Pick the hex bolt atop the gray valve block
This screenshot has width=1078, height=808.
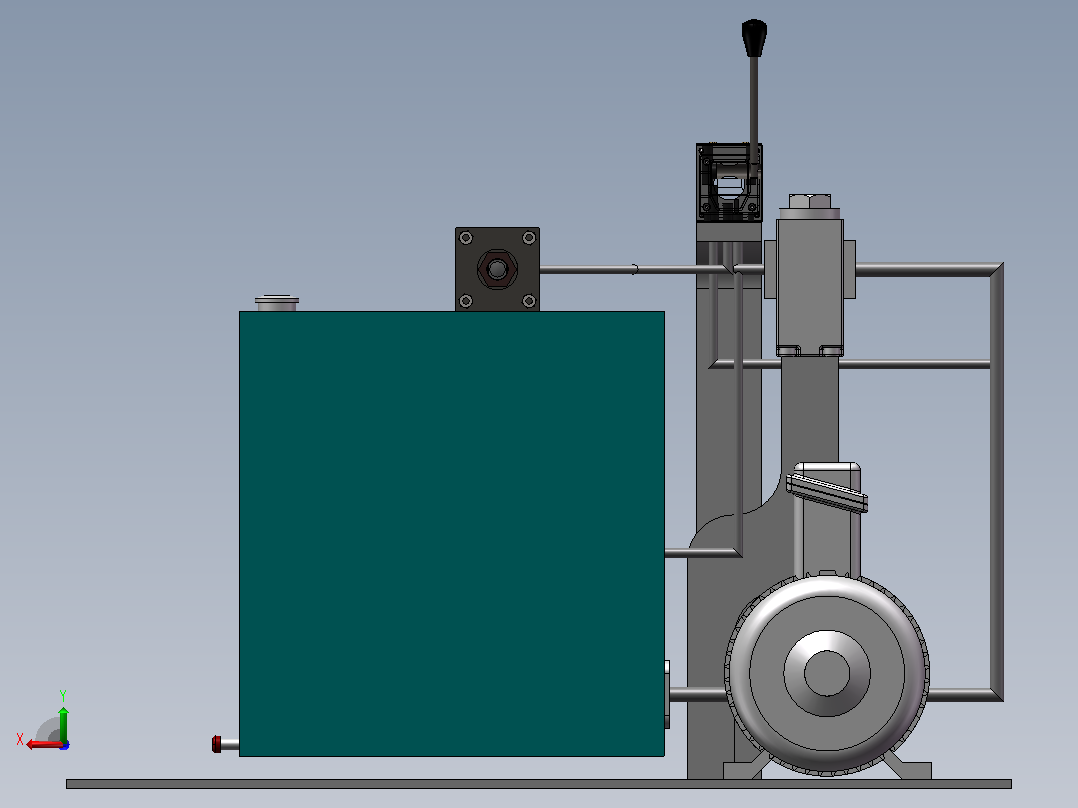point(810,201)
